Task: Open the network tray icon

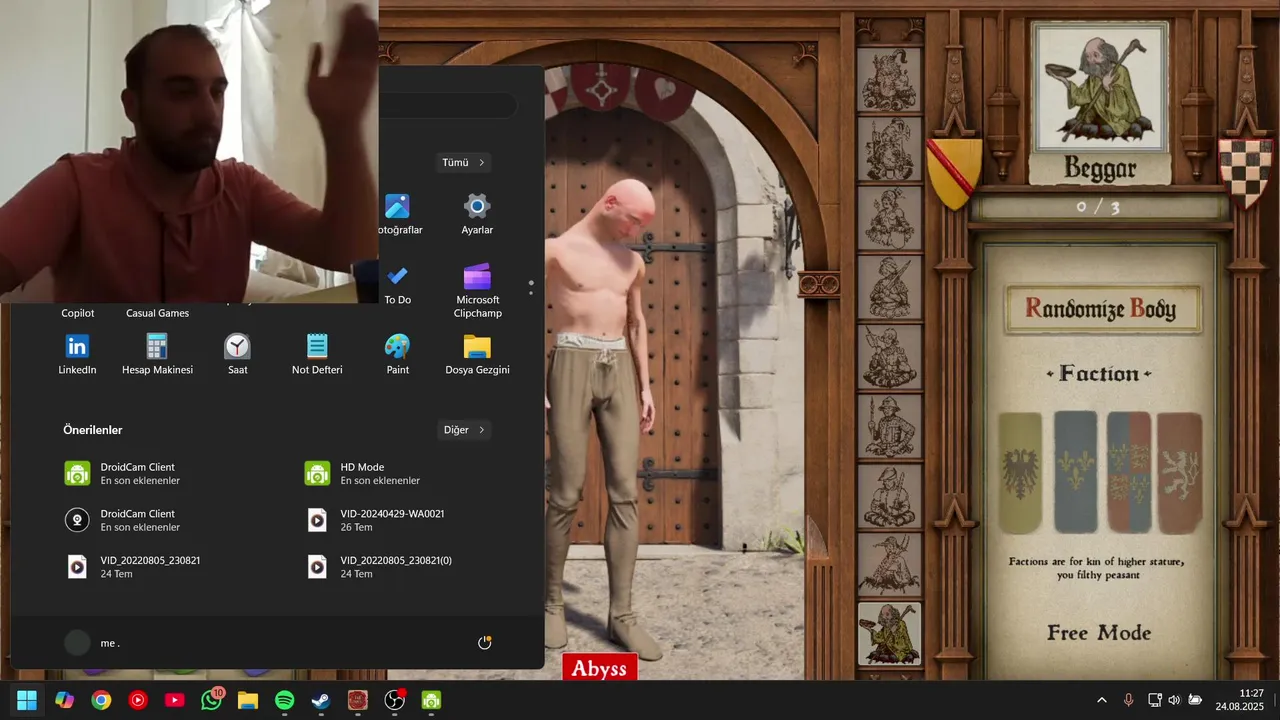Action: tap(1154, 700)
